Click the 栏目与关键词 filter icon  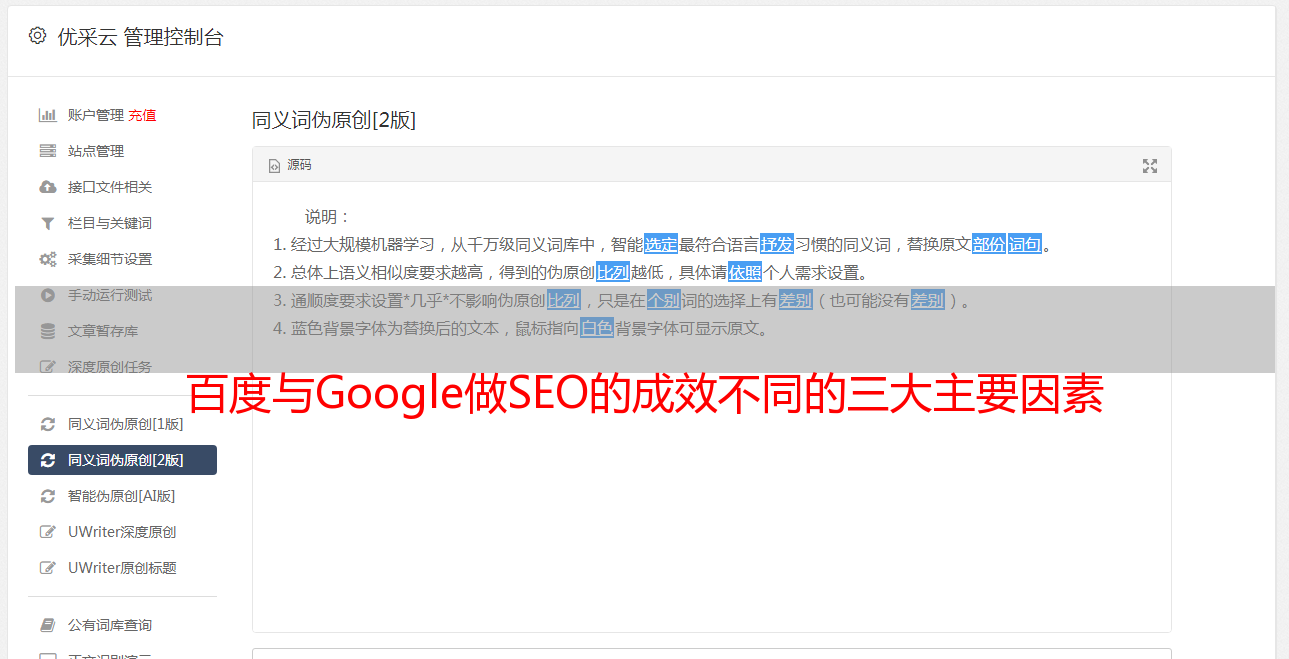[47, 223]
